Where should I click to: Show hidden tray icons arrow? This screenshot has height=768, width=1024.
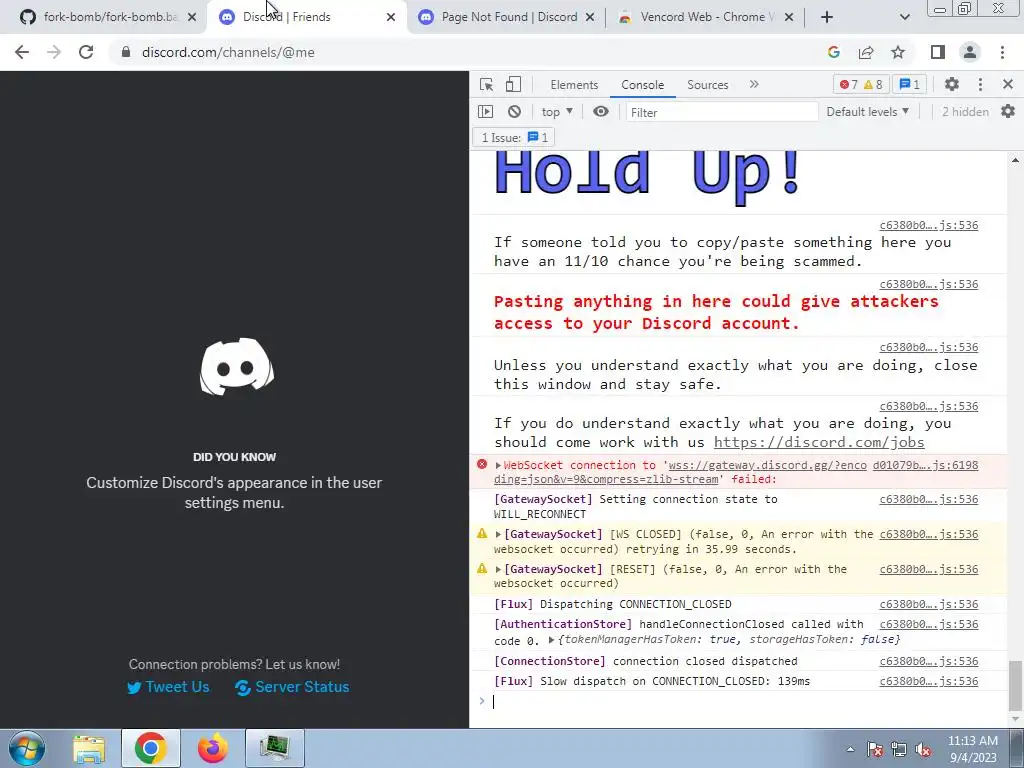850,749
